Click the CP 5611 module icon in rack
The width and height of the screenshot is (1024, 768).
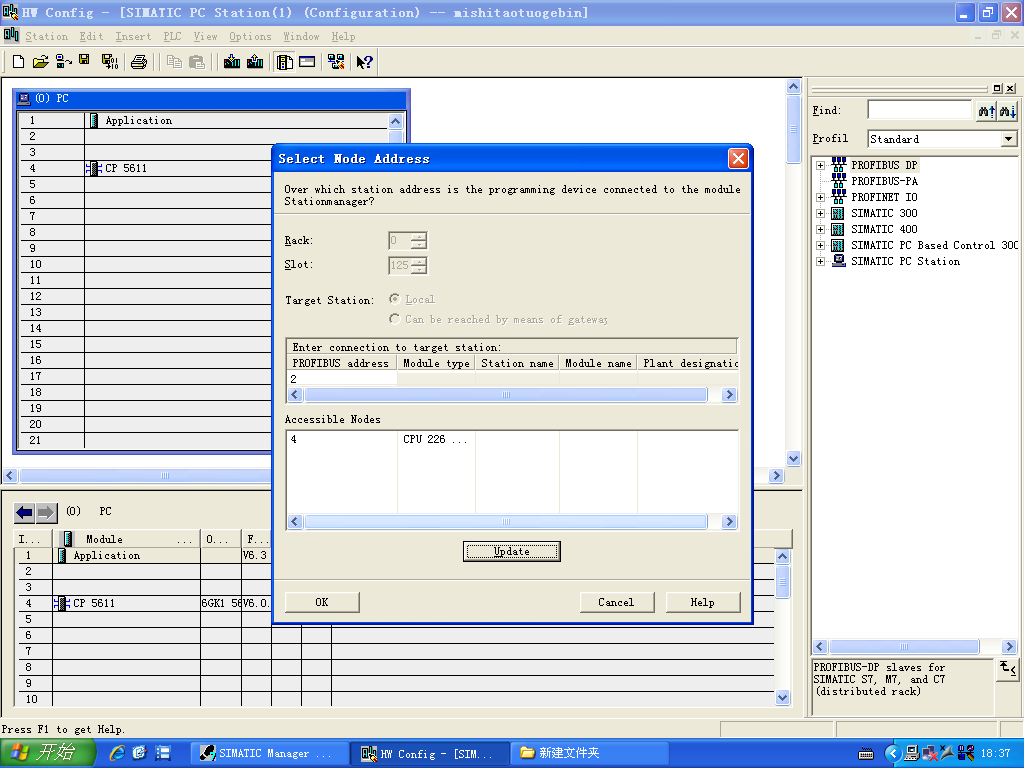coord(93,168)
